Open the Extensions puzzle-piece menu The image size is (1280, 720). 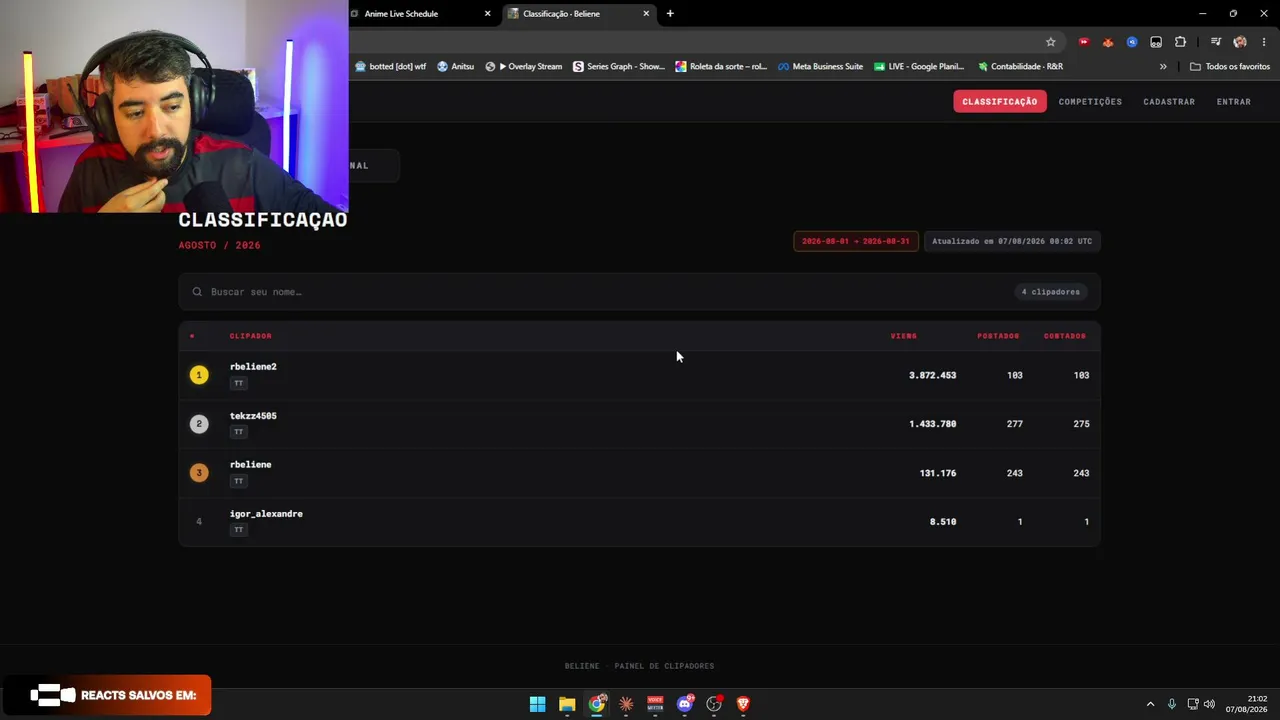1181,42
